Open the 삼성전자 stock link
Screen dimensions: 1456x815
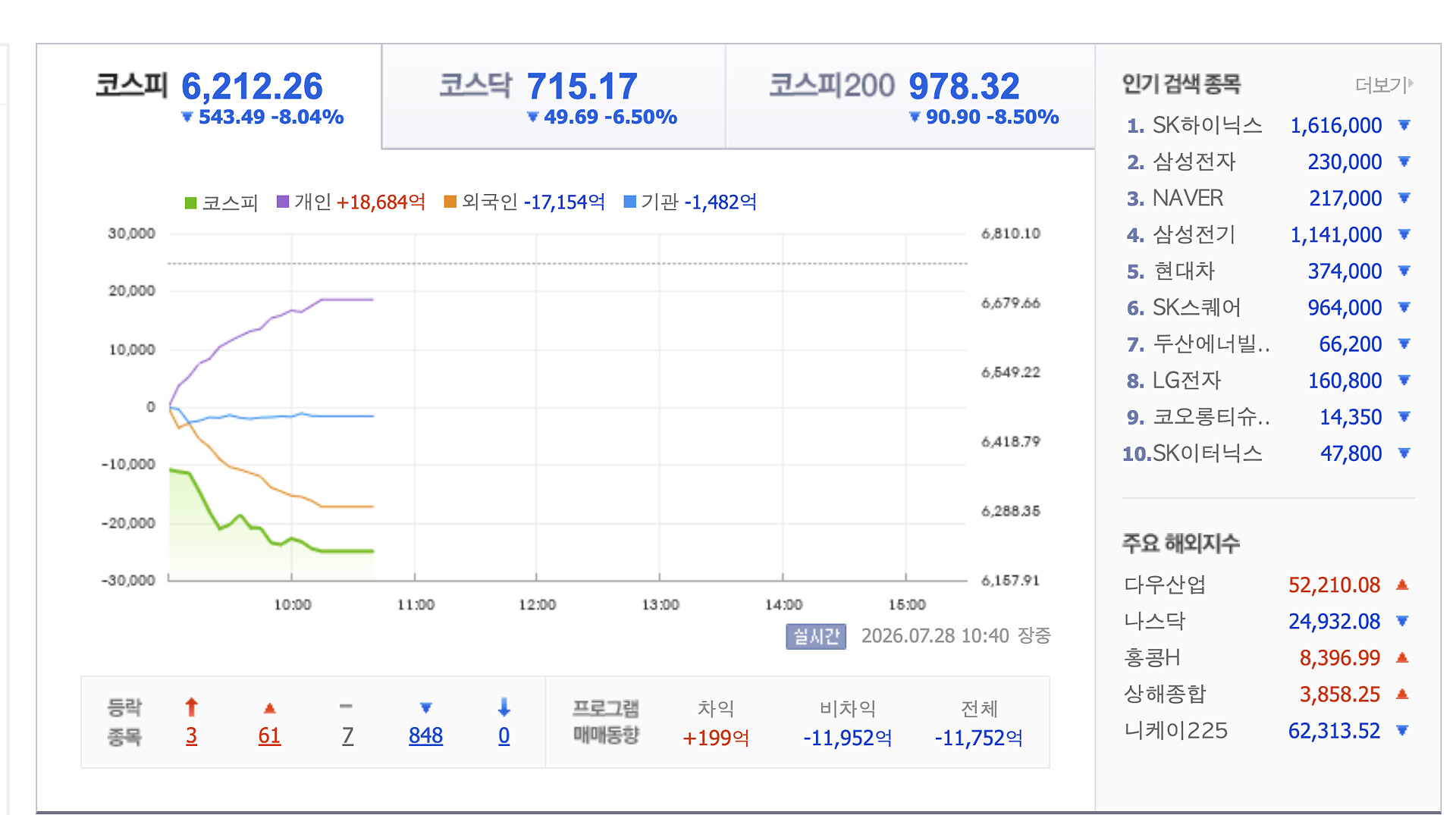[1194, 161]
